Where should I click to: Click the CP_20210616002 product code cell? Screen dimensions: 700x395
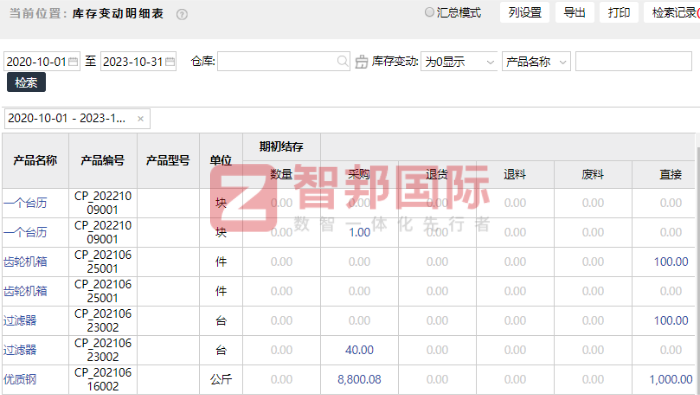[x=103, y=380]
